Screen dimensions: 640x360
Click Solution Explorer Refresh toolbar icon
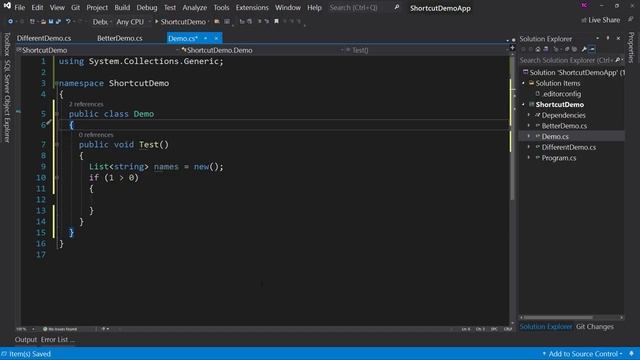pyautogui.click(x=567, y=49)
